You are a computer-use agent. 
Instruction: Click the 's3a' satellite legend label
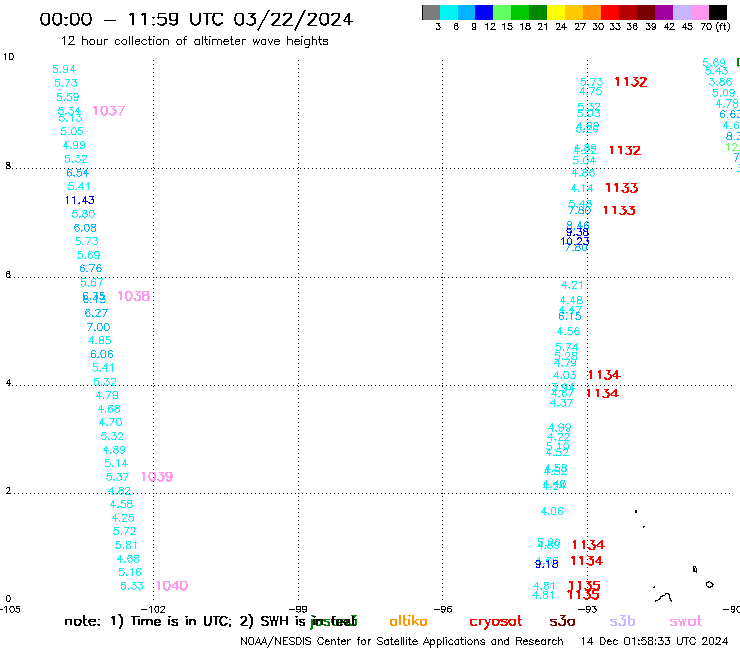tap(563, 621)
